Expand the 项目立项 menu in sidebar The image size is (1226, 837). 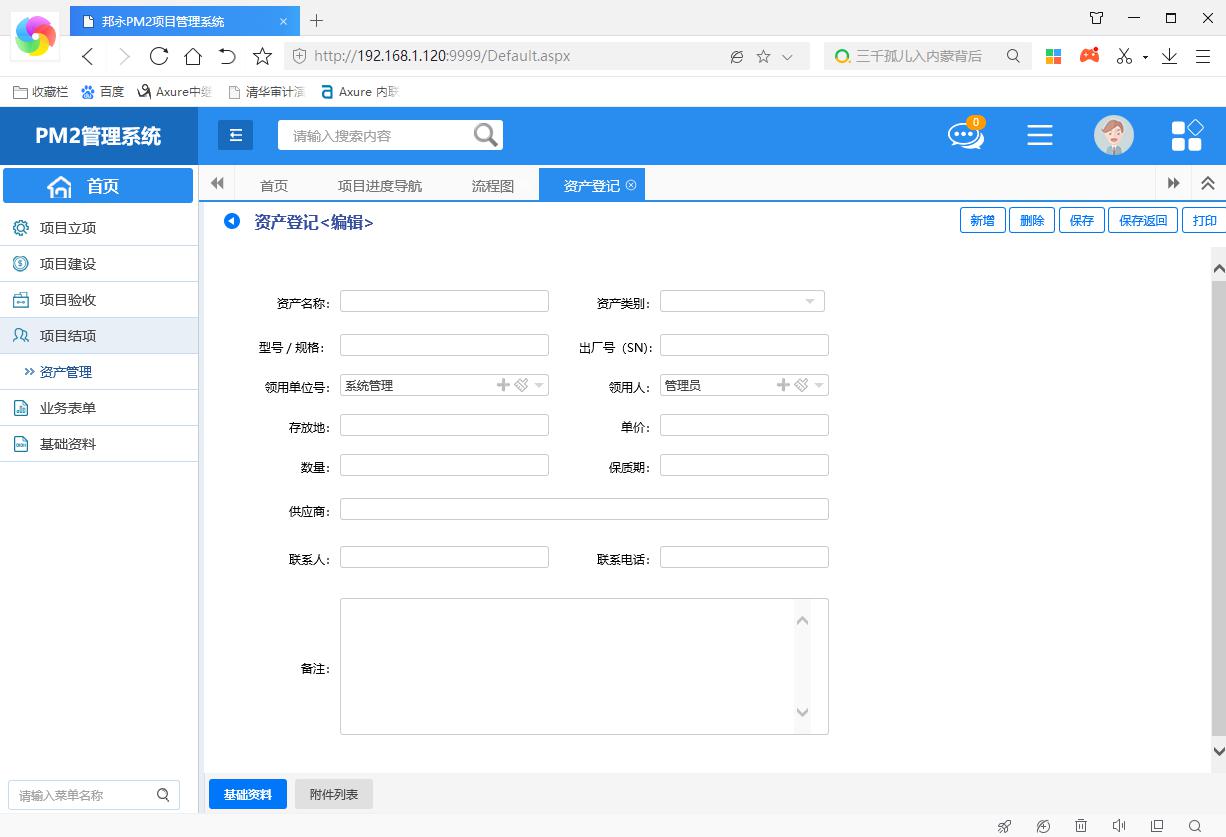click(68, 228)
